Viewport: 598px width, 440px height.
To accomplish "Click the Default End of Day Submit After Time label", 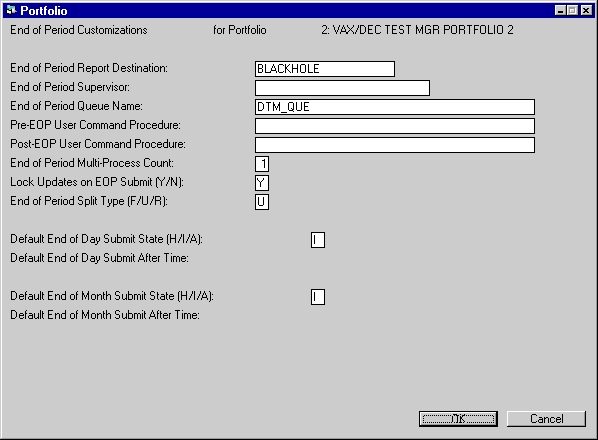I will click(100, 258).
